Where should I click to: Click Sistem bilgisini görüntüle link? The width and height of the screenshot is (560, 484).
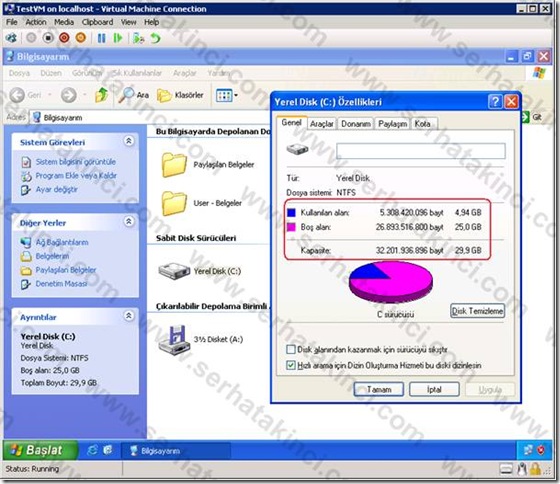76,162
